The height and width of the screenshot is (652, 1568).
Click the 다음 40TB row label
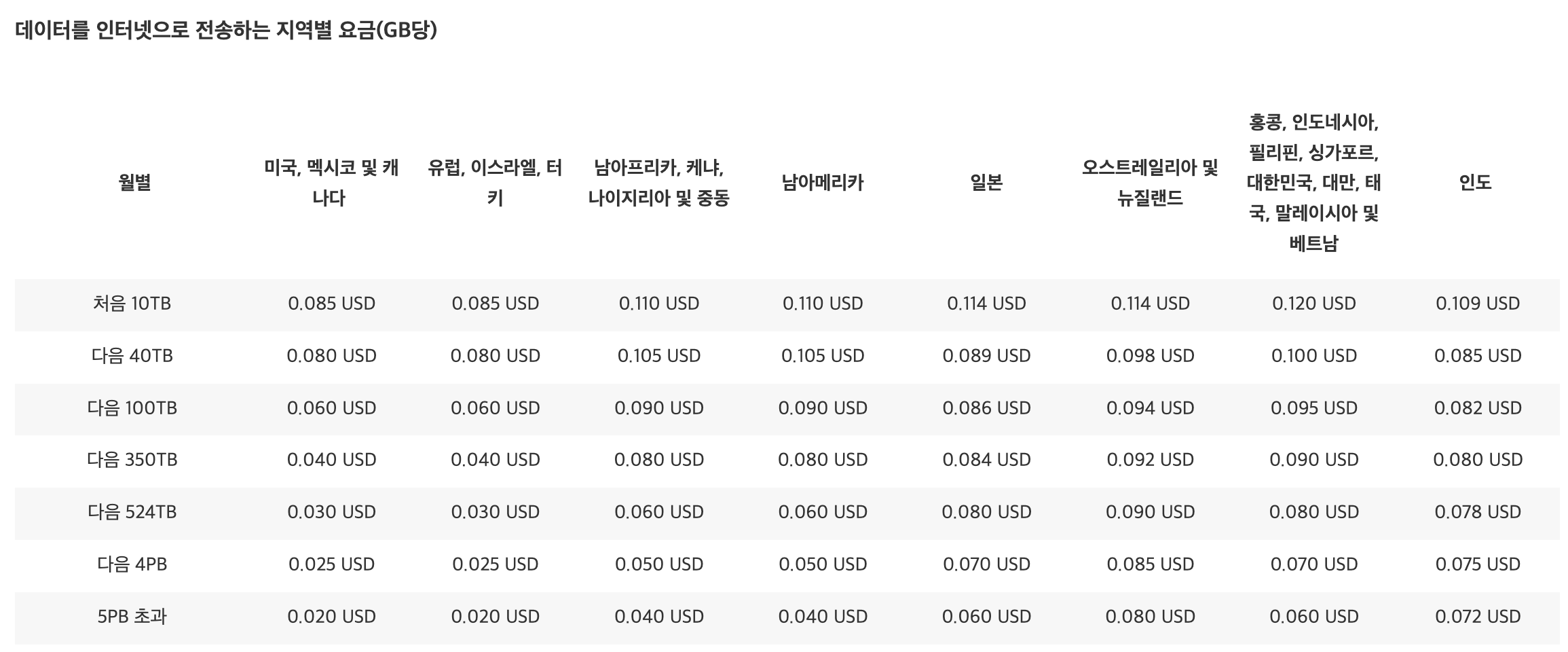132,356
